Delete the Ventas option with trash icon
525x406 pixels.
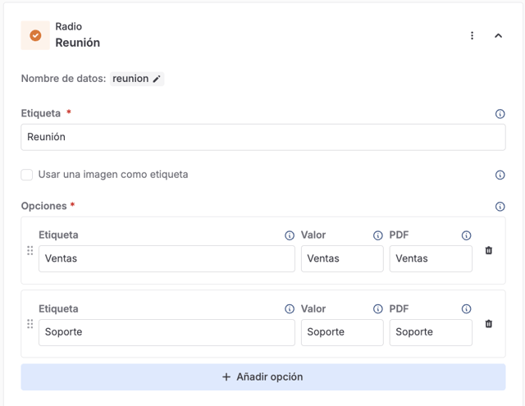point(489,250)
